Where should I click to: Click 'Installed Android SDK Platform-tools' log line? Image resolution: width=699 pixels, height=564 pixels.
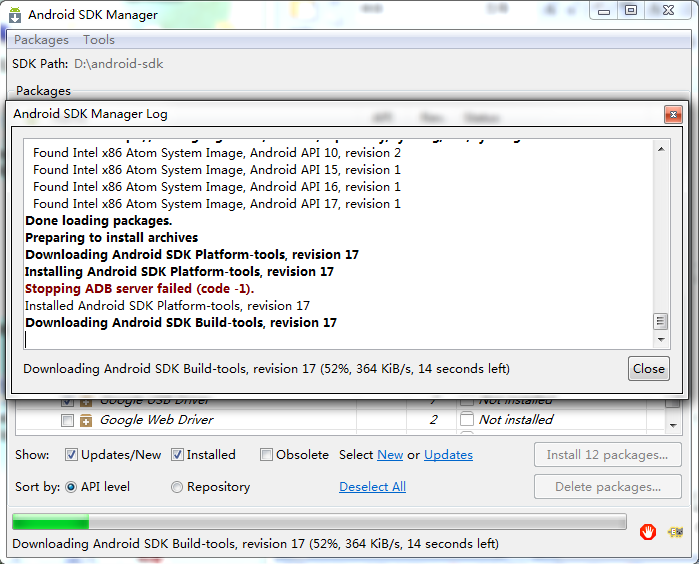click(x=167, y=306)
